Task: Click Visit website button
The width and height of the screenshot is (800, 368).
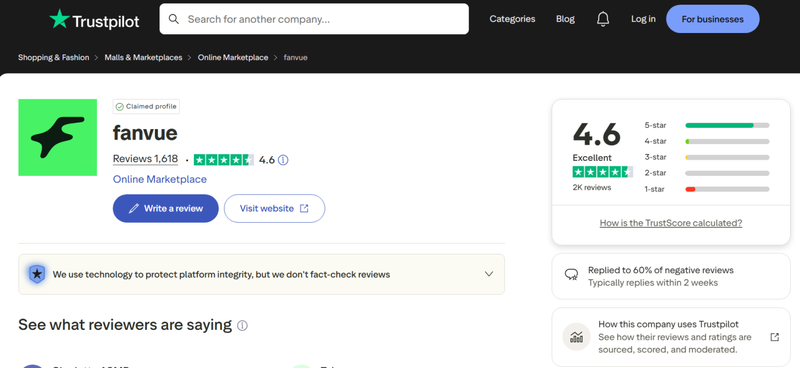Action: pos(274,208)
